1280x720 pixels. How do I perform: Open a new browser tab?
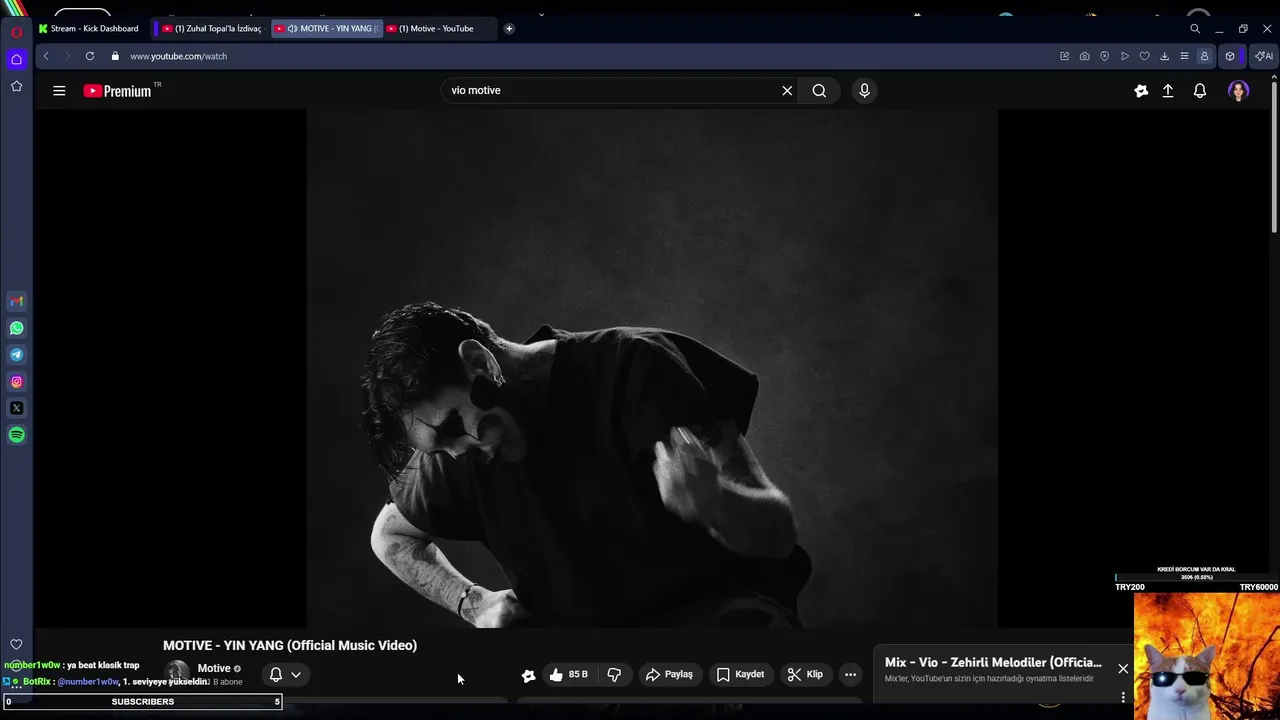[x=509, y=28]
